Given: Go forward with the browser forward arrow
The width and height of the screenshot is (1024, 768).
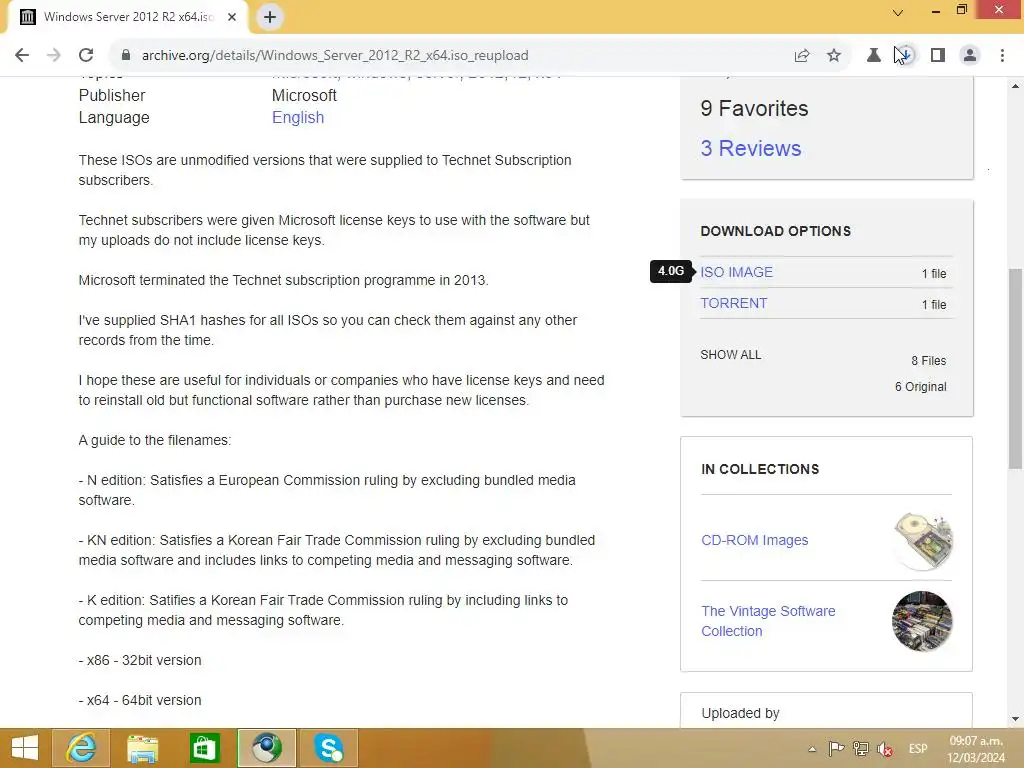Looking at the screenshot, I should [54, 55].
